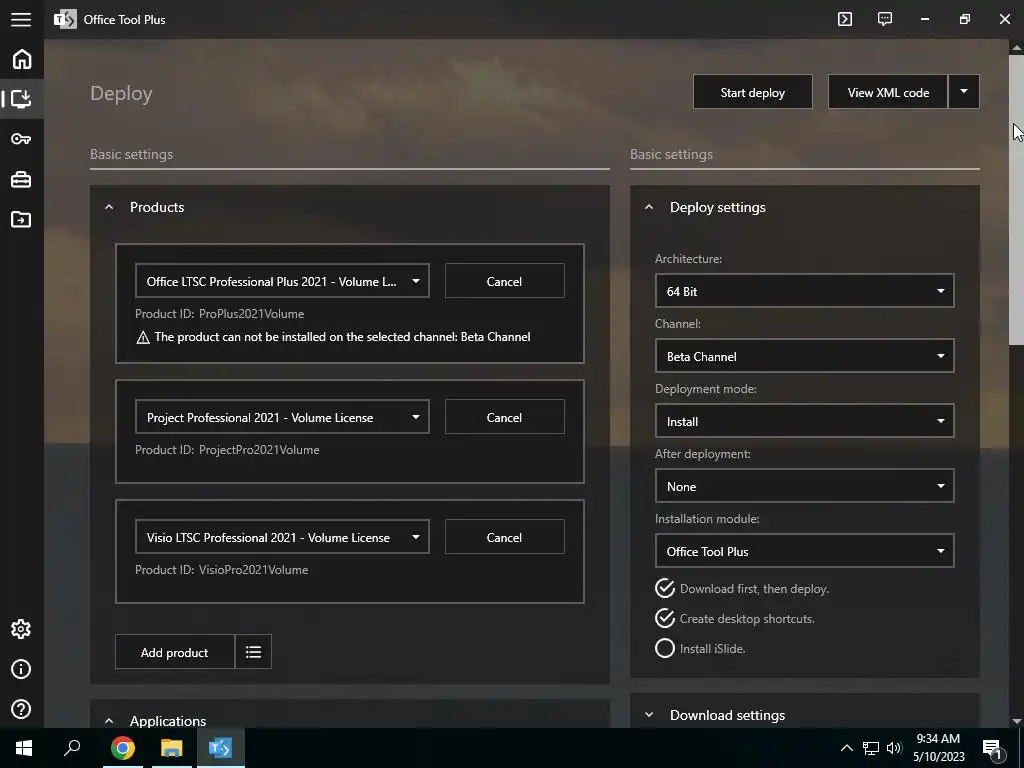
Task: Show hidden system tray icons
Action: tap(846, 748)
